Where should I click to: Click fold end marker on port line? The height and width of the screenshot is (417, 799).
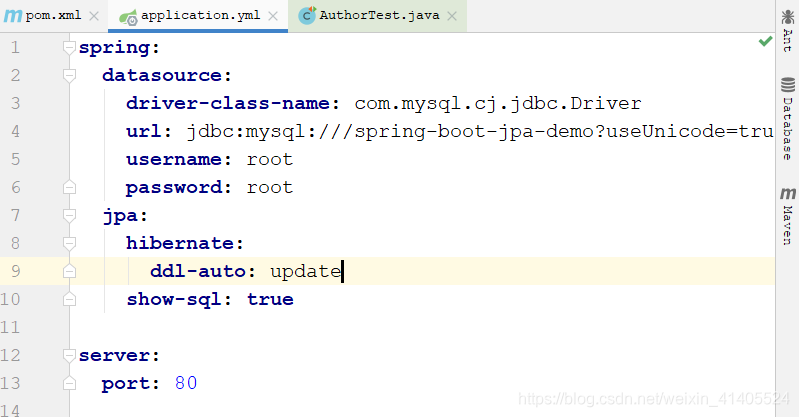pyautogui.click(x=69, y=383)
